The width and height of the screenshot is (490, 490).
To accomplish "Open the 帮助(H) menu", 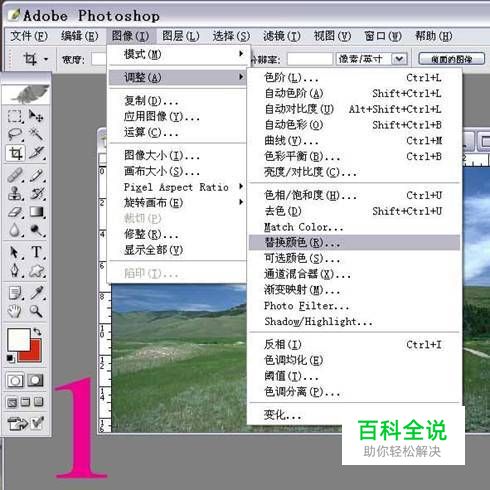I will coord(433,36).
